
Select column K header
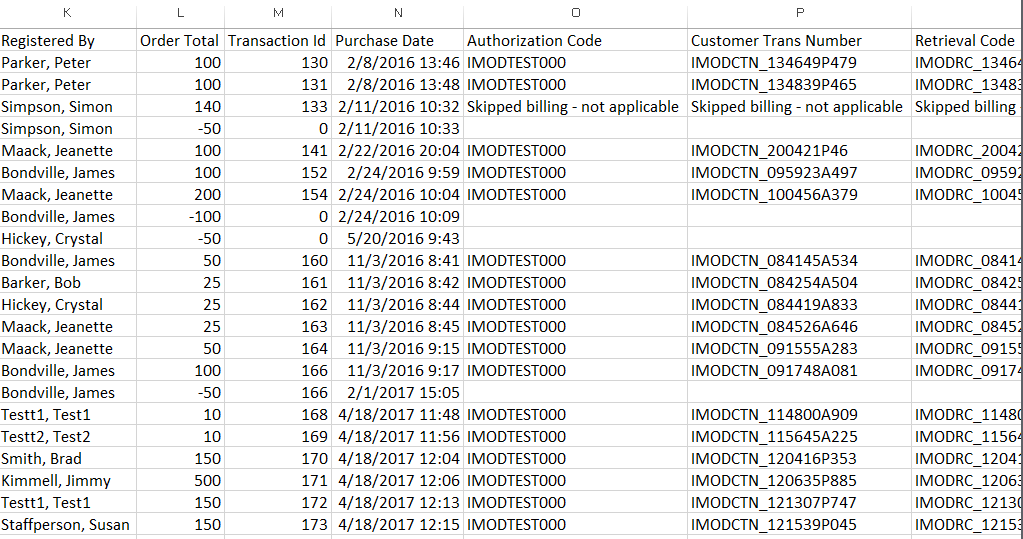[67, 13]
